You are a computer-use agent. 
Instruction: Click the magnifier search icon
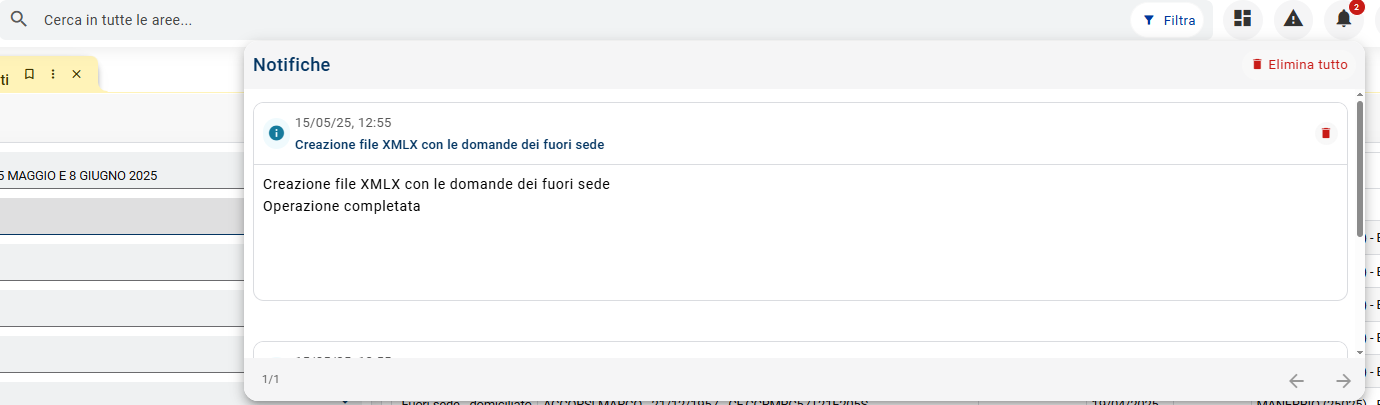pyautogui.click(x=18, y=19)
